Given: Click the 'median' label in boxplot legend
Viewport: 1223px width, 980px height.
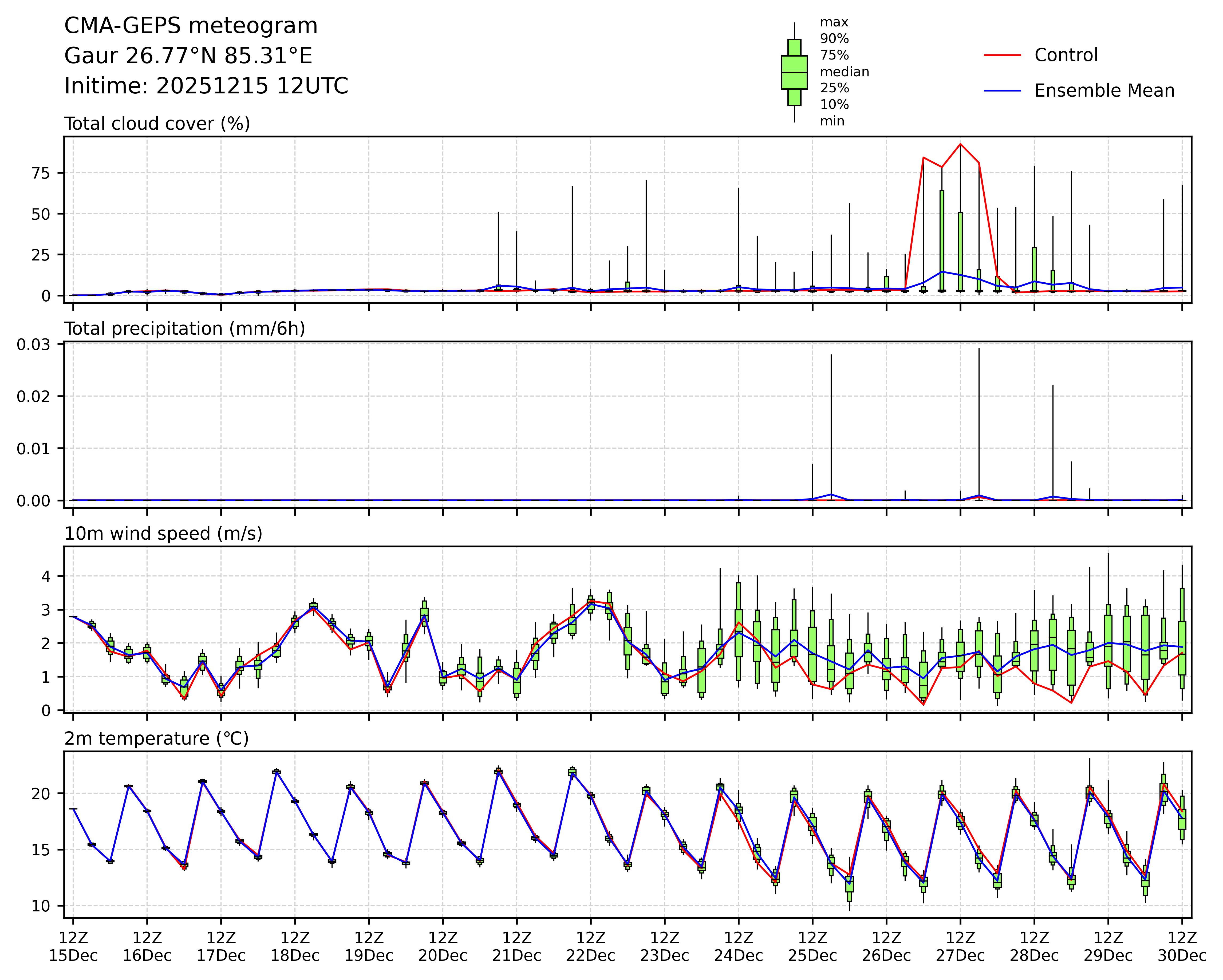Looking at the screenshot, I should tap(844, 72).
